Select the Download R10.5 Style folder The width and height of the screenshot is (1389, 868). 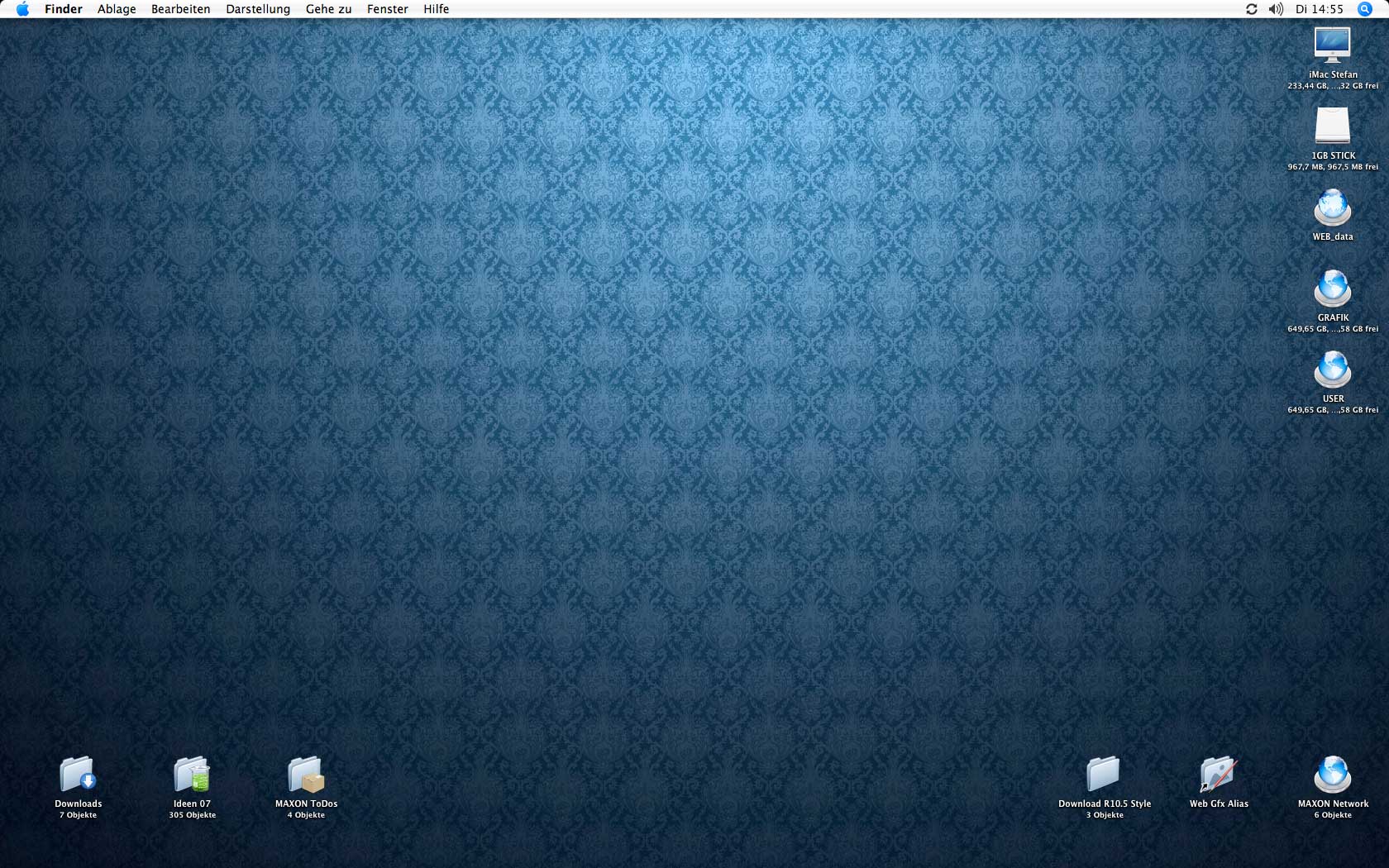coord(1104,775)
